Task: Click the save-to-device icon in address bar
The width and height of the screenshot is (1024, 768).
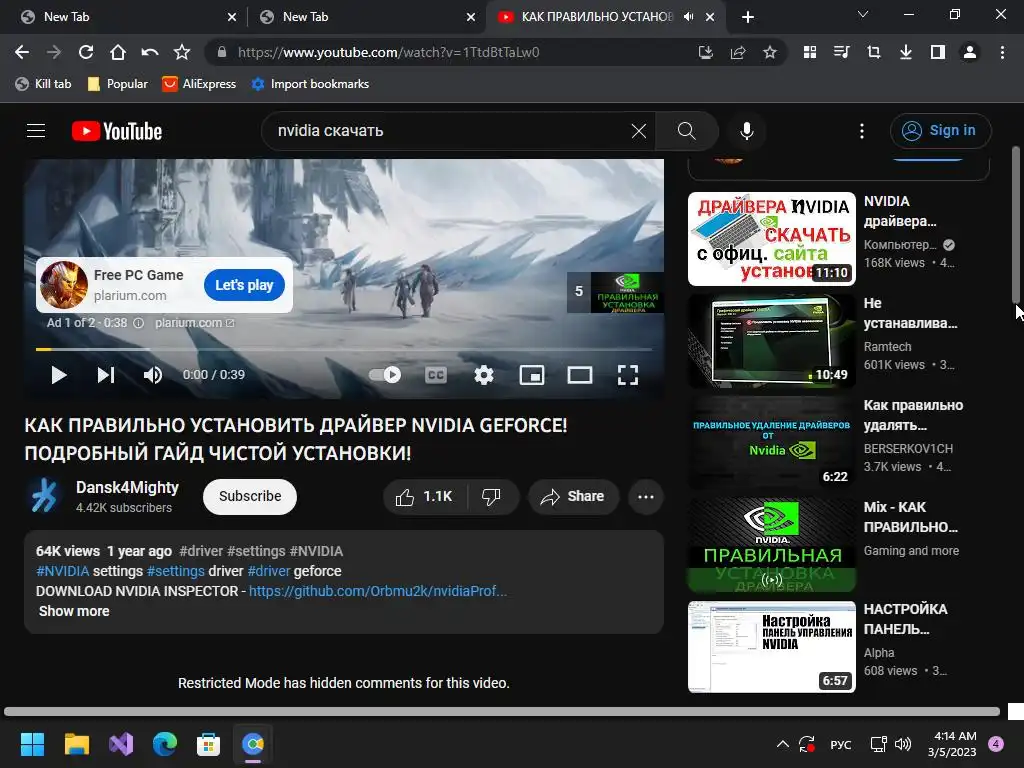Action: 705,52
